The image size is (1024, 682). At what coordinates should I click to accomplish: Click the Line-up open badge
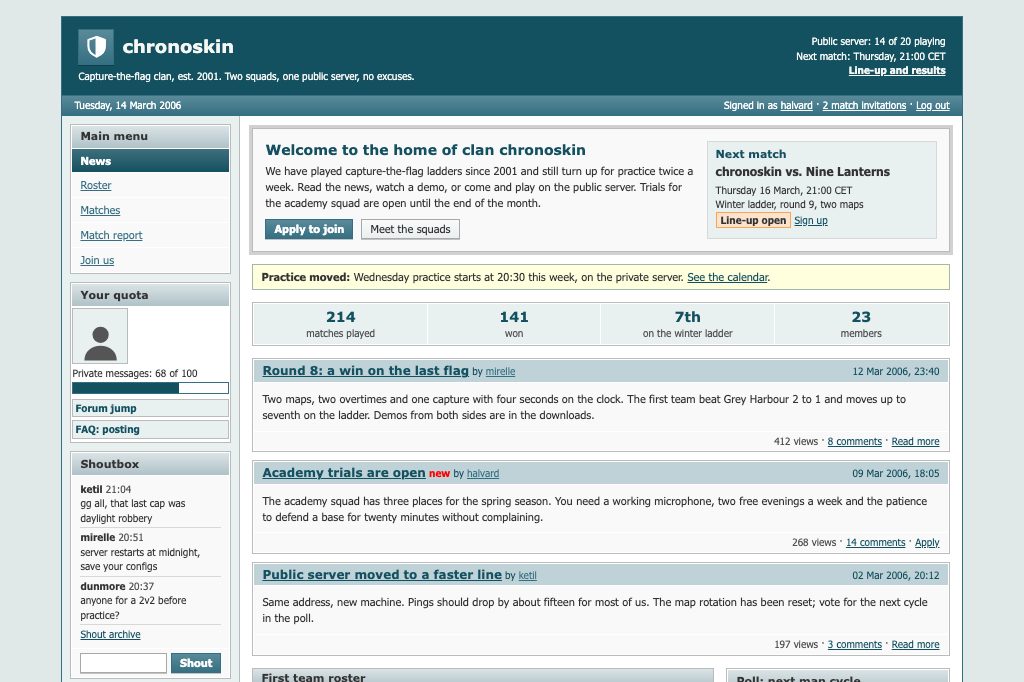(753, 220)
